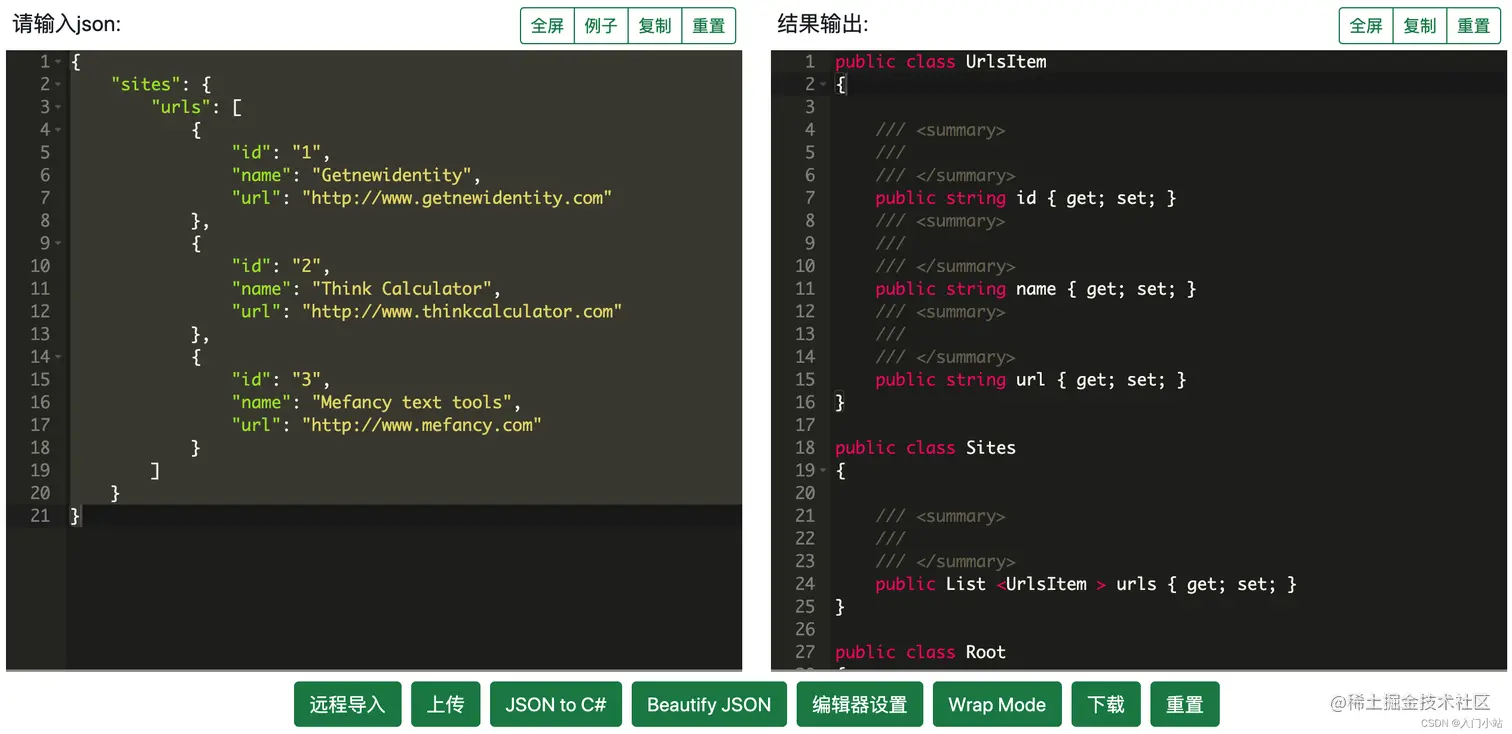Click the http://www.thinkcalculator.com url string

pyautogui.click(x=462, y=312)
